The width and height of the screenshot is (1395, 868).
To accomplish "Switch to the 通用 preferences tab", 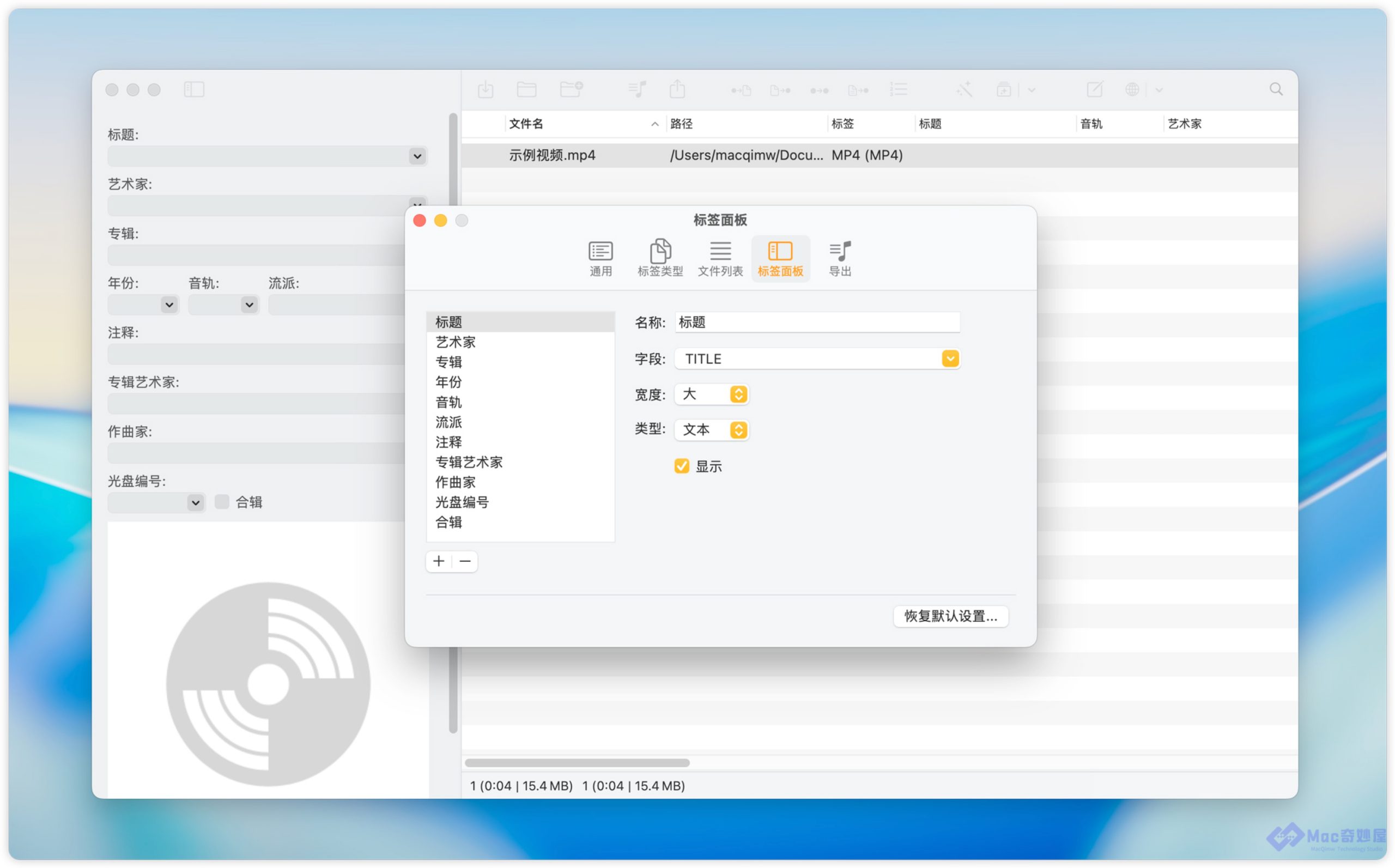I will [x=601, y=258].
